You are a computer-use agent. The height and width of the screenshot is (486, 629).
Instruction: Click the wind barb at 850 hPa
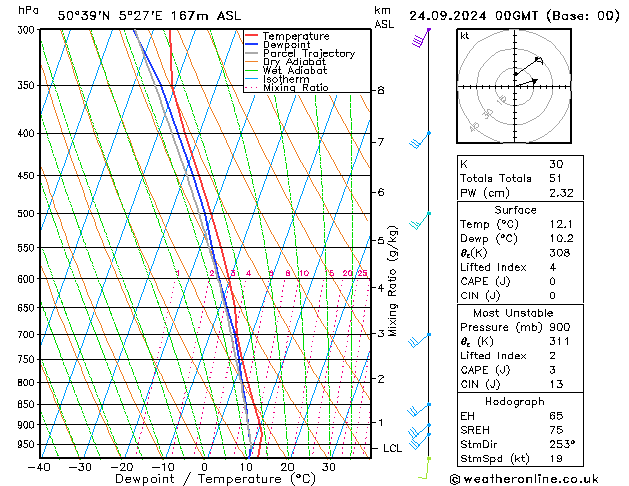coord(419,410)
